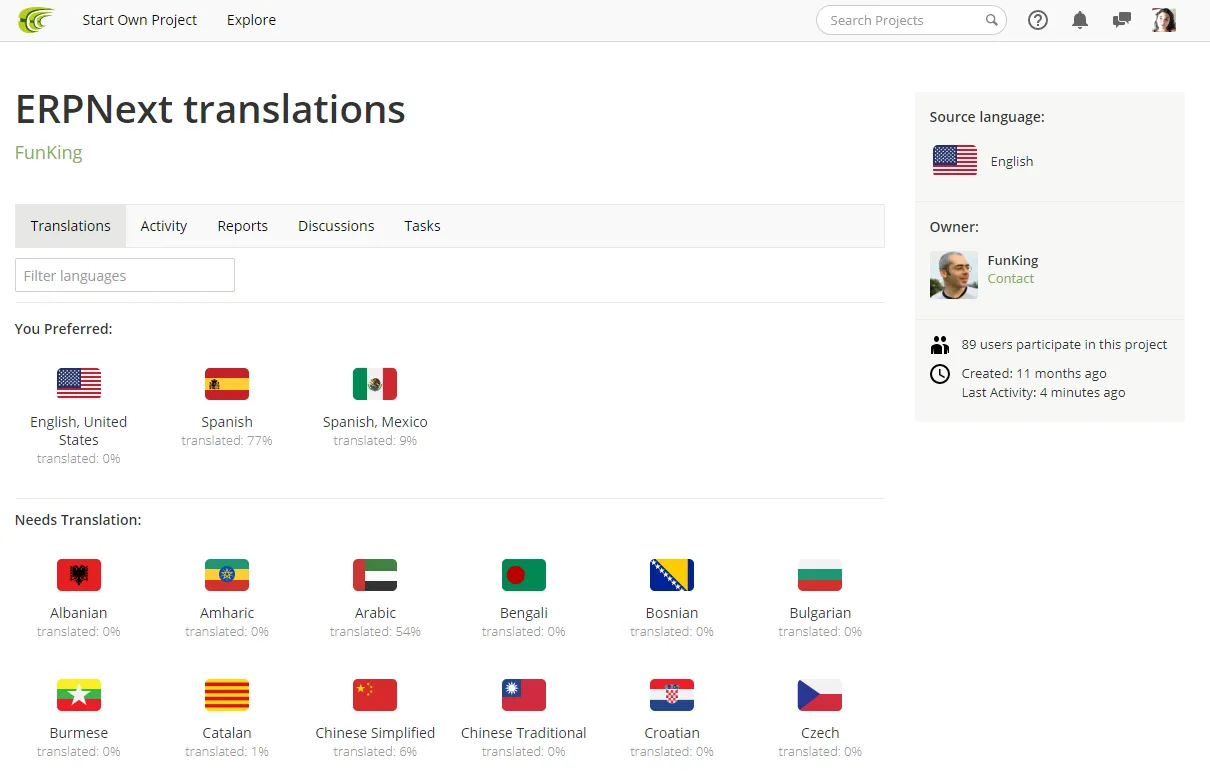Open the Chinese Simplified flag icon

375,695
